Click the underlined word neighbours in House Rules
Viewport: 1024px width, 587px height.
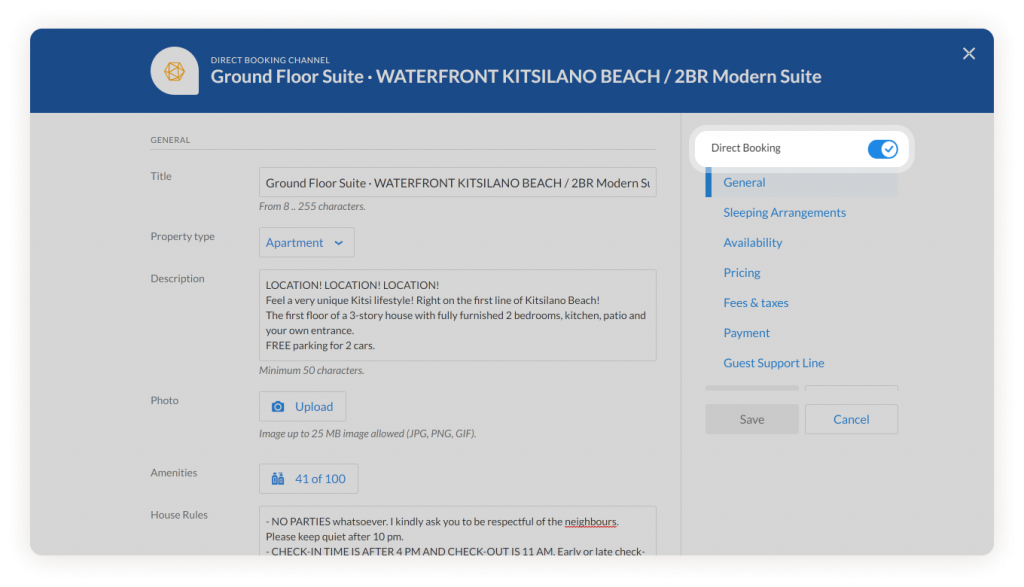click(x=590, y=522)
